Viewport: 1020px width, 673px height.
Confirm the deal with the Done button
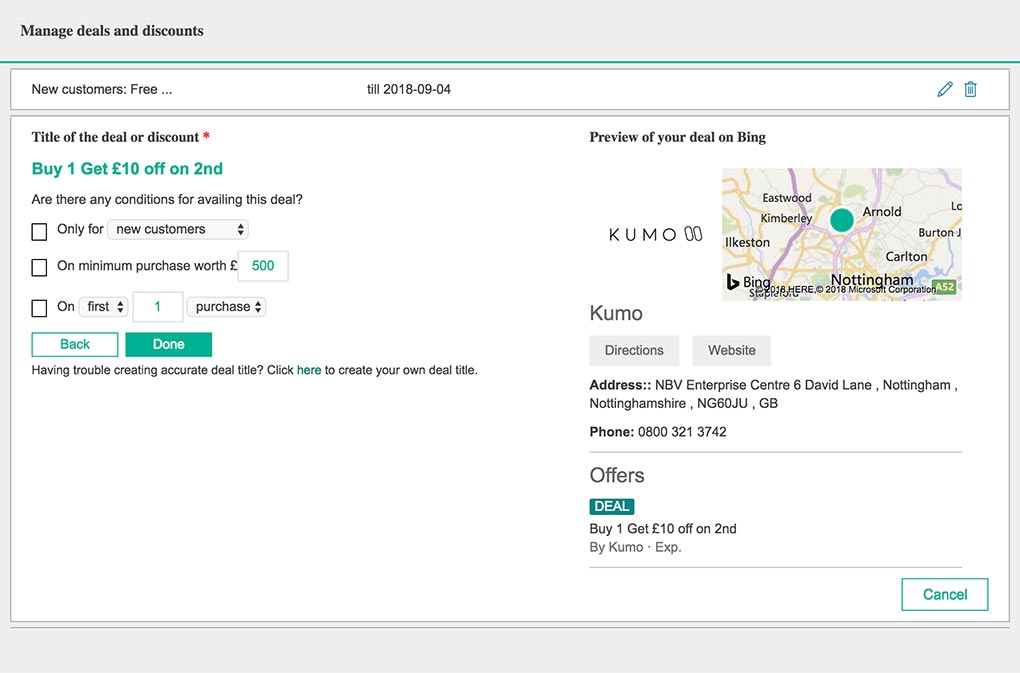168,345
